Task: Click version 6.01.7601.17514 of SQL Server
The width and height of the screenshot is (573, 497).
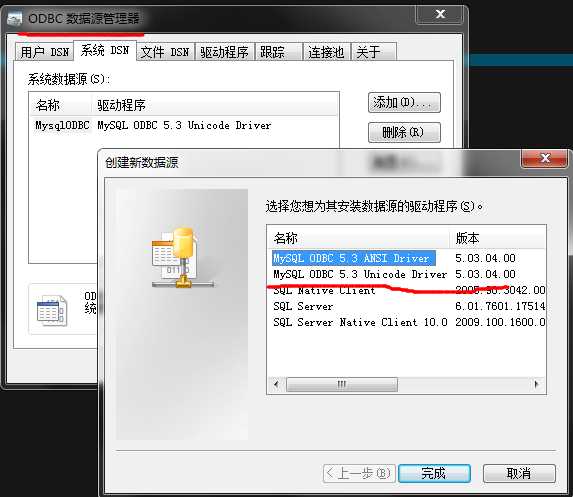Action: [500, 306]
